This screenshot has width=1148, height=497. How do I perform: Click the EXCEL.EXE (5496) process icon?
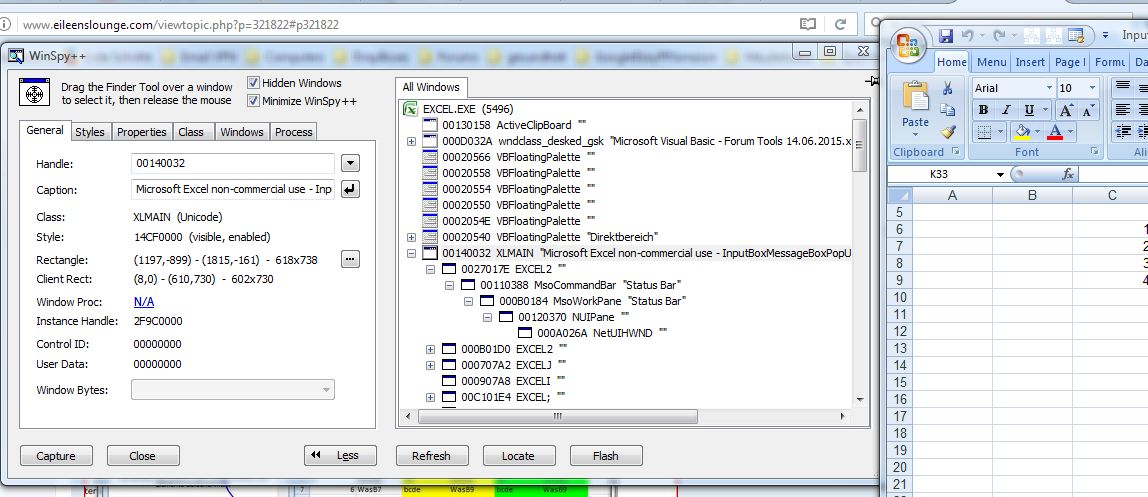coord(411,109)
